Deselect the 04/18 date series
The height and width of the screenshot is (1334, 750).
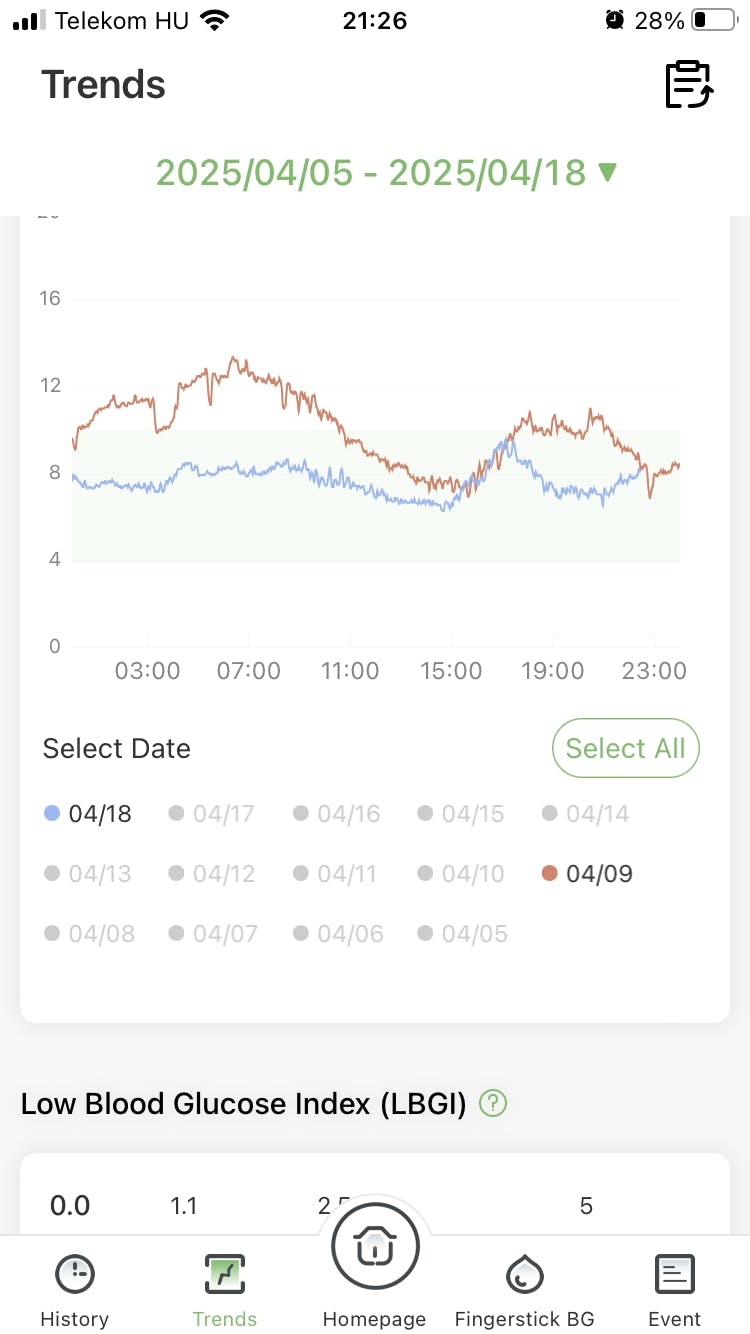88,814
